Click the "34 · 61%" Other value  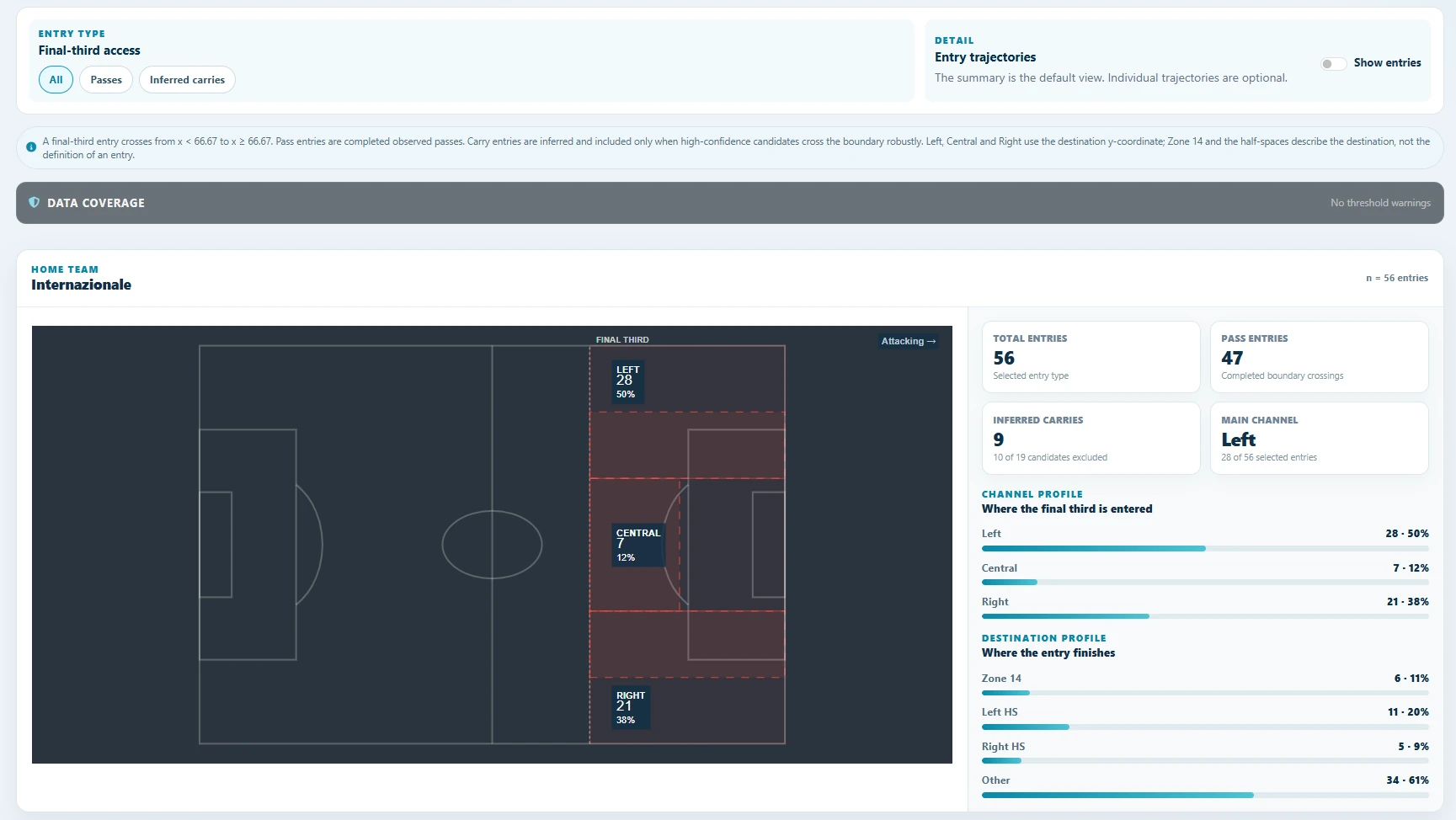[1407, 780]
